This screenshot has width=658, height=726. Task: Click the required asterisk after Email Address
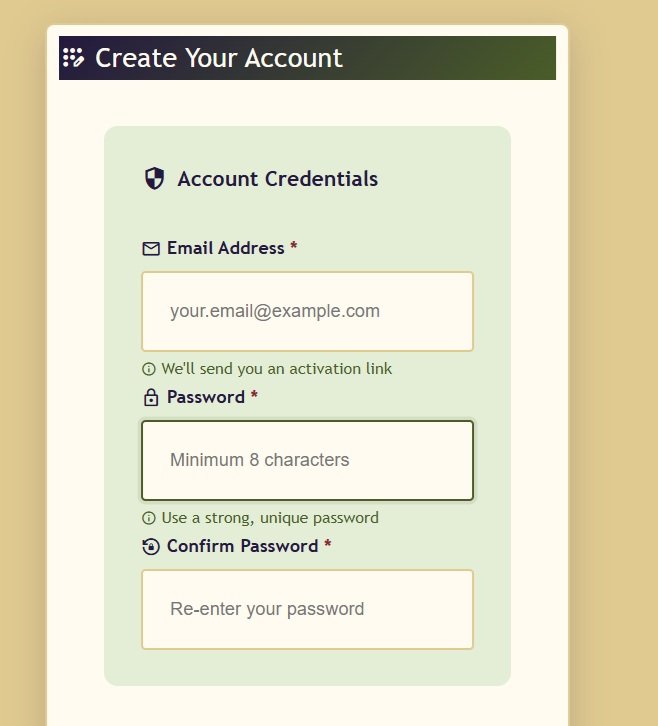tap(294, 247)
